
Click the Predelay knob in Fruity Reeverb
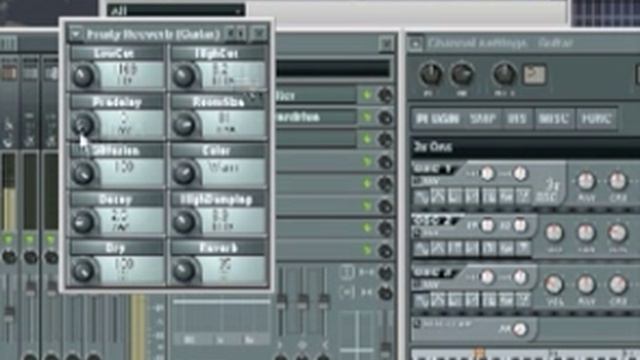[83, 125]
